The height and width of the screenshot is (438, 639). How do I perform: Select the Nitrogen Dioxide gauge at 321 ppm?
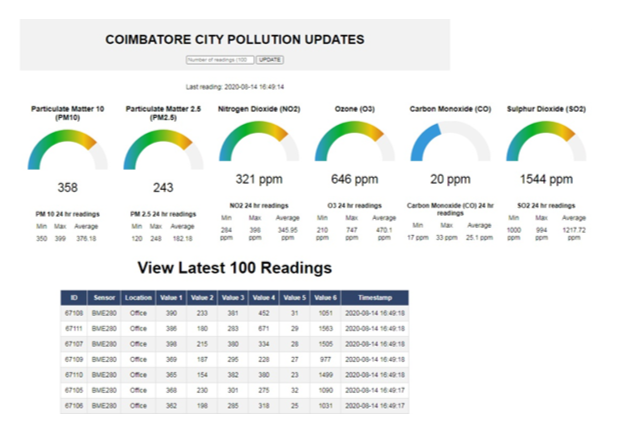[x=259, y=141]
